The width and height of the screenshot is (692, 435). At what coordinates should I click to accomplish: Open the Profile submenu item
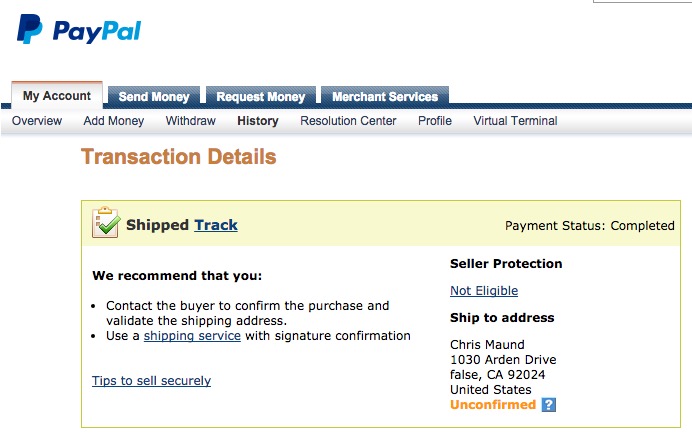point(435,121)
